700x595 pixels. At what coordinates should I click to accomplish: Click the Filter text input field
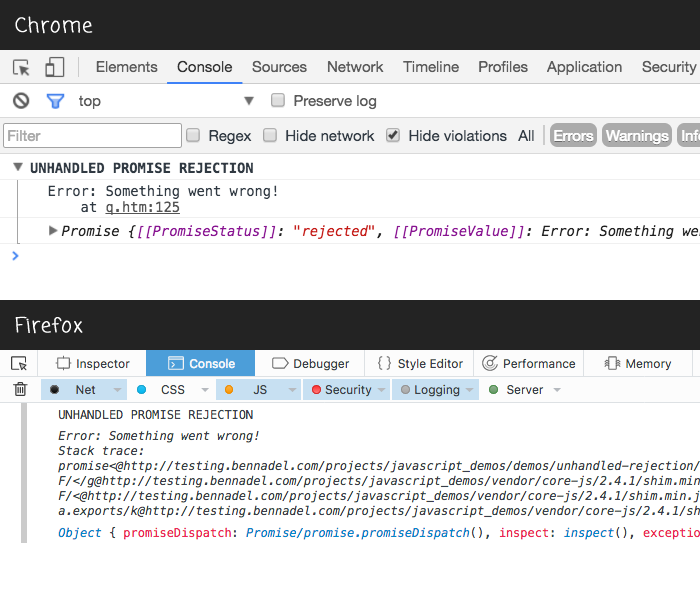click(x=92, y=136)
